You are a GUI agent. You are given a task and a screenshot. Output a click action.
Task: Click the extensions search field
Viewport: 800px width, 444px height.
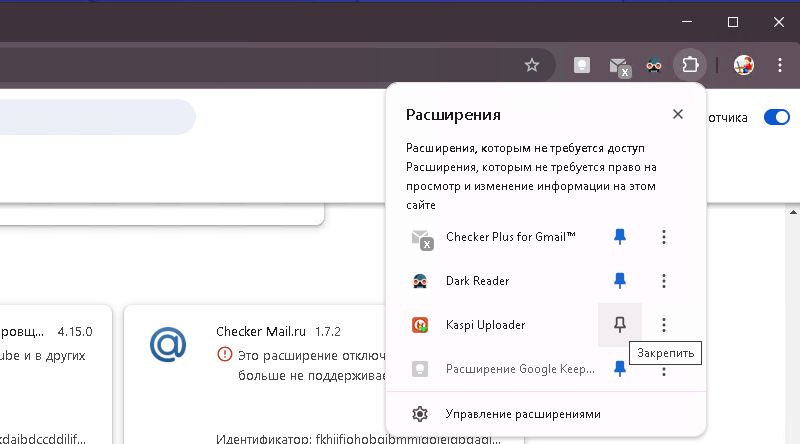click(97, 117)
